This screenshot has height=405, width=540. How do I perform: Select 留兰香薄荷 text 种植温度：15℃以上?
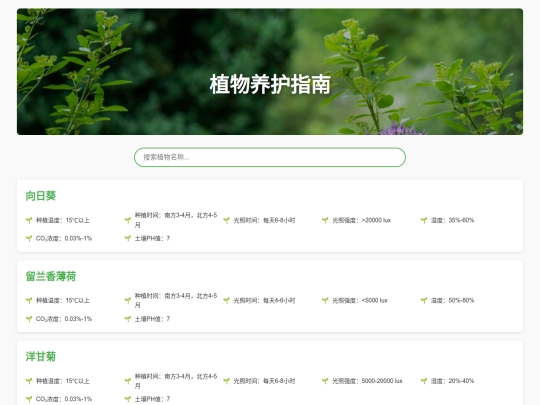point(63,301)
